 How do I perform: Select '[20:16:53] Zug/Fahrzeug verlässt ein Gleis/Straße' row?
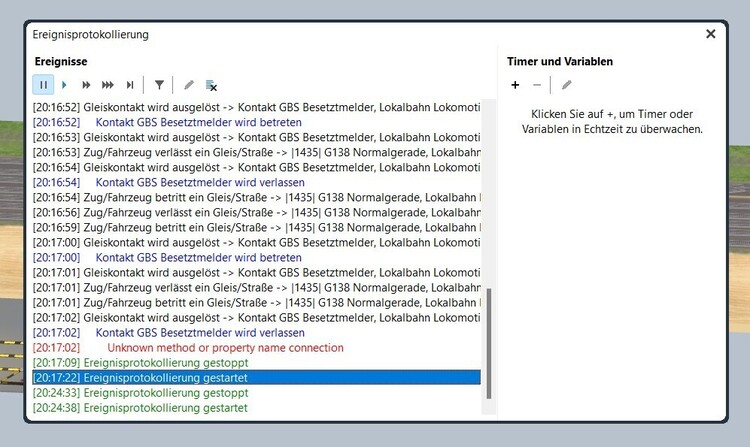pos(256,152)
